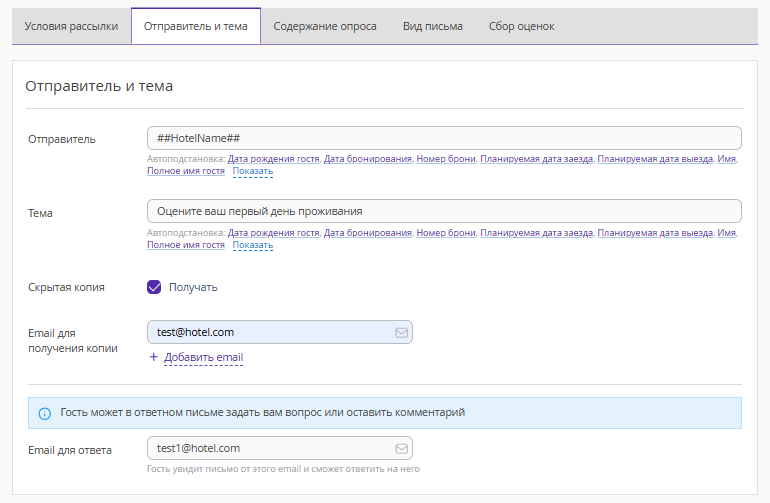This screenshot has height=503, width=770.
Task: Expand Показать under Тема field
Action: pyautogui.click(x=252, y=245)
